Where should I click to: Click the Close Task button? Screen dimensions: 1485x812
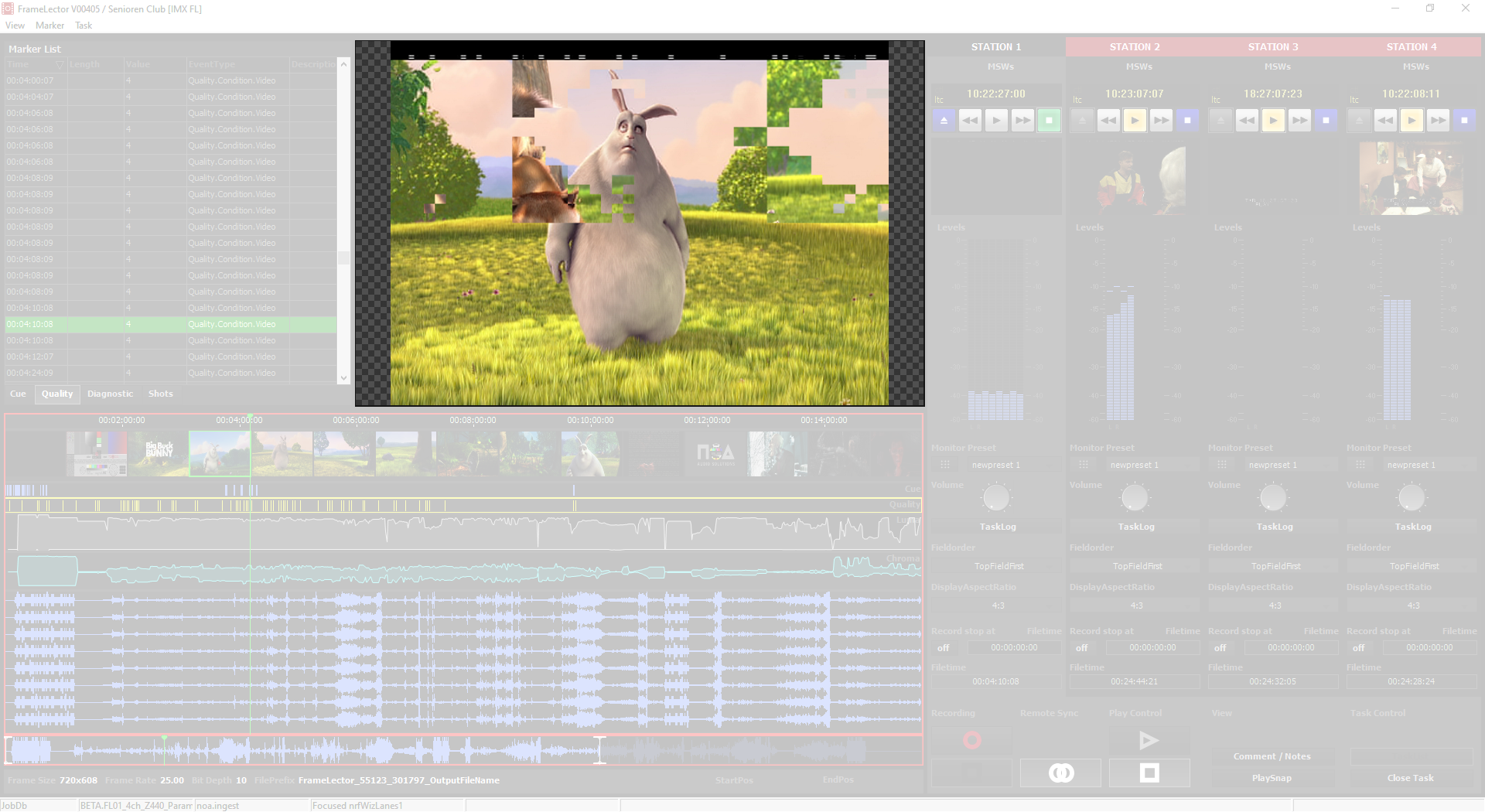coord(1410,778)
